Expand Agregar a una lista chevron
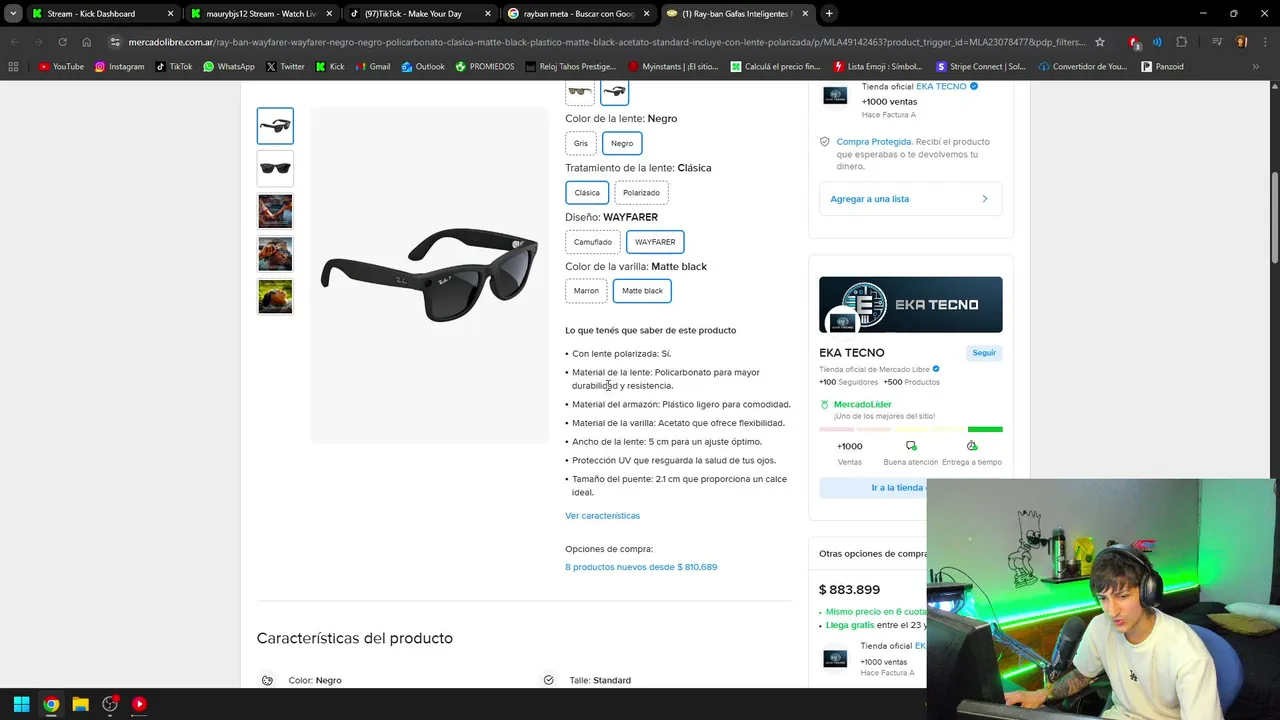1280x720 pixels. [984, 199]
